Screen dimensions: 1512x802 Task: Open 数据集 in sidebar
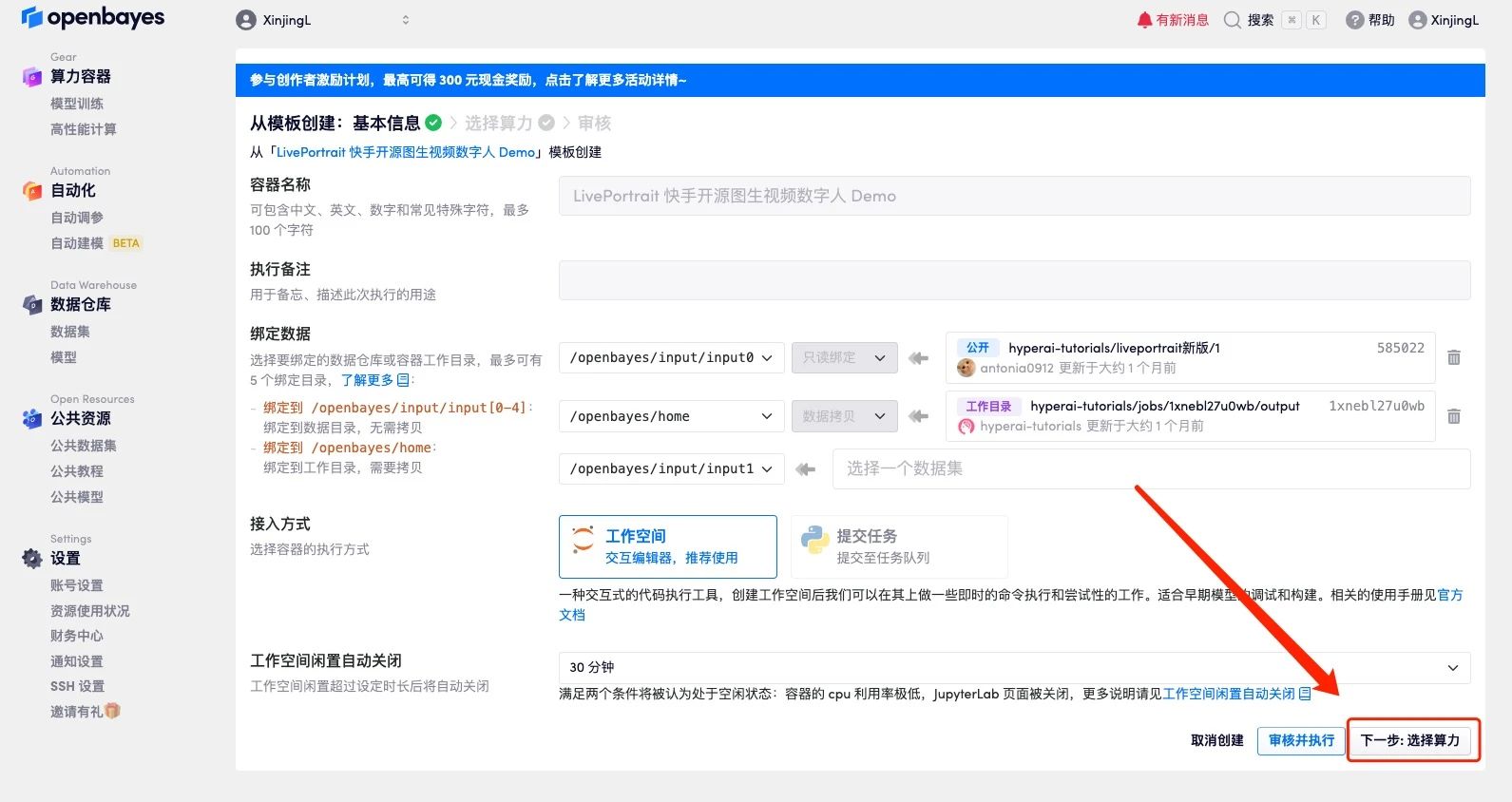70,332
